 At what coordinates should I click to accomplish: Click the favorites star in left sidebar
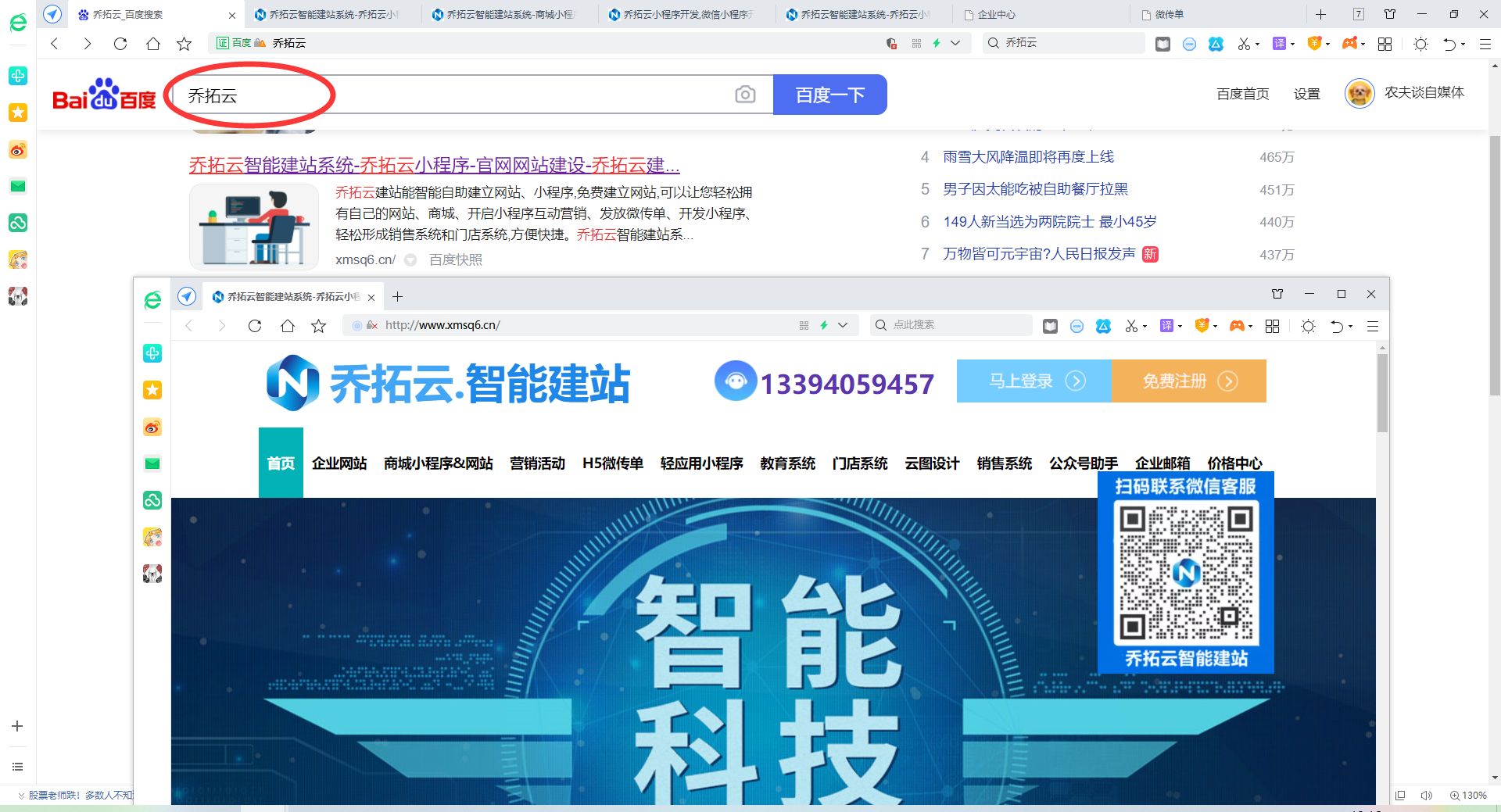(17, 113)
